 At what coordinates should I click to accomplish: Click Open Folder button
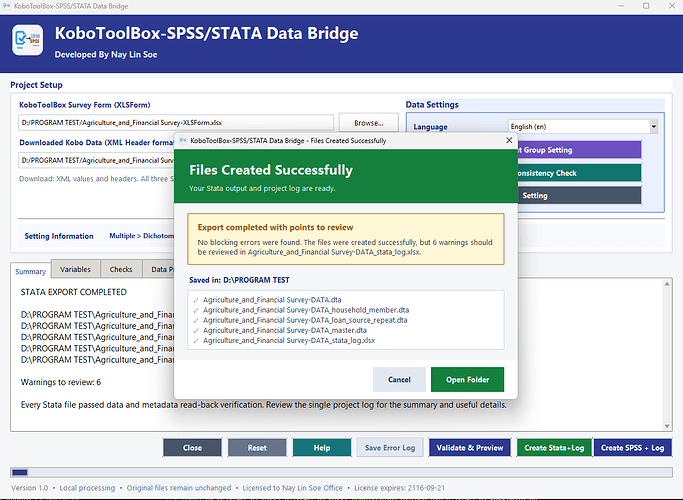click(x=467, y=379)
